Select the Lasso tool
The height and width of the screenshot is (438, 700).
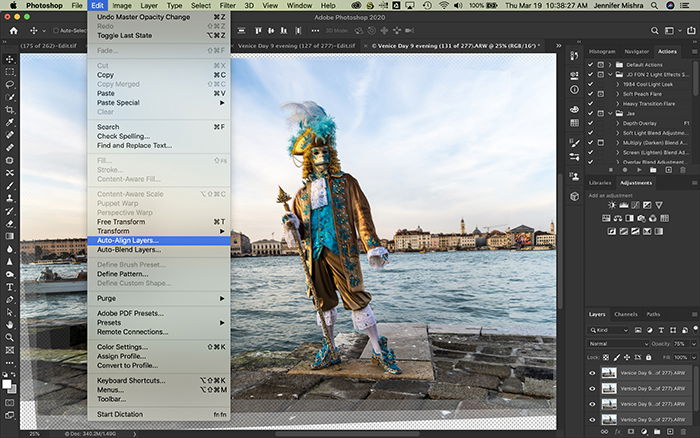coord(9,84)
